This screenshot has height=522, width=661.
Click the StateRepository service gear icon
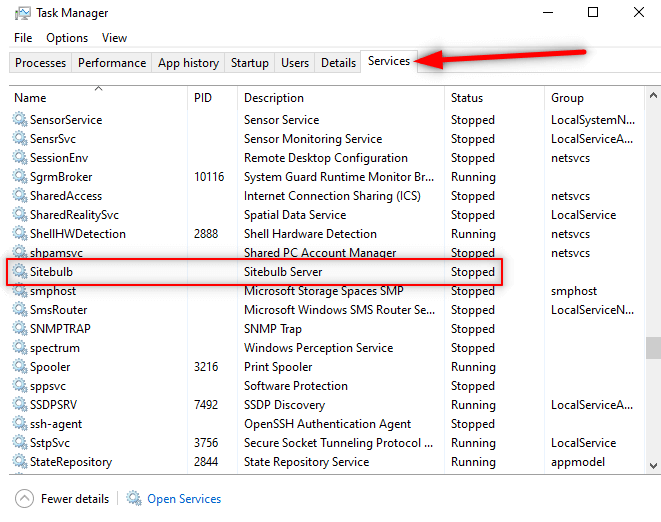pyautogui.click(x=20, y=462)
